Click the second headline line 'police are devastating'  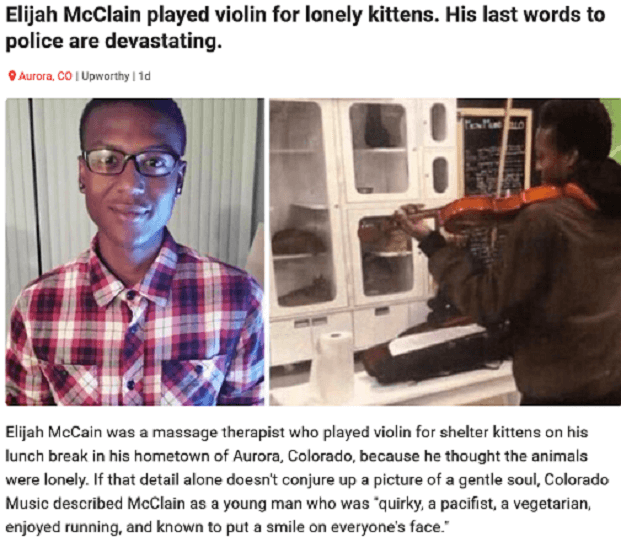coord(113,42)
